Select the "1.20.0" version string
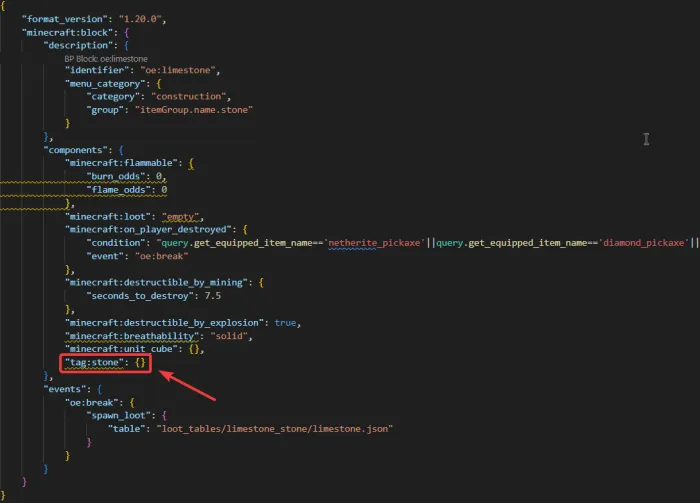Viewport: 700px width, 503px height. point(140,19)
